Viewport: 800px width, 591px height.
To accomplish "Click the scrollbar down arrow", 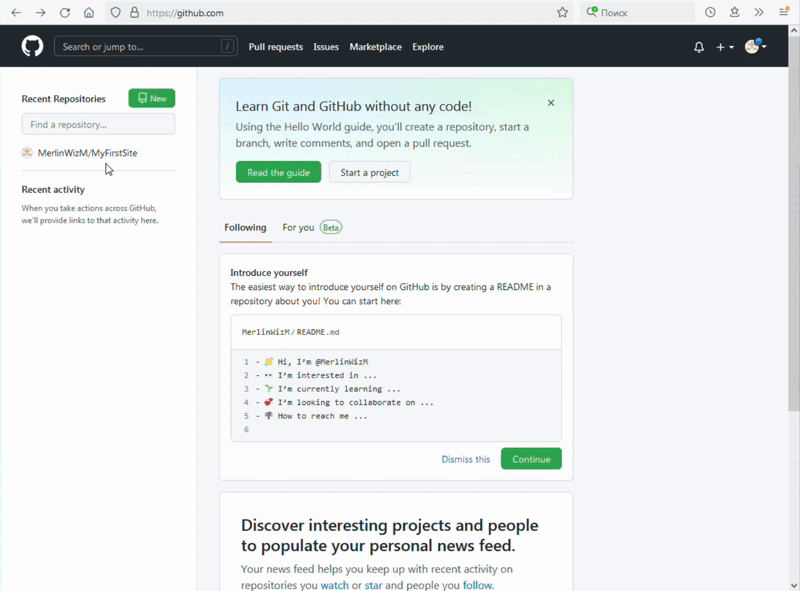I will click(x=794, y=585).
